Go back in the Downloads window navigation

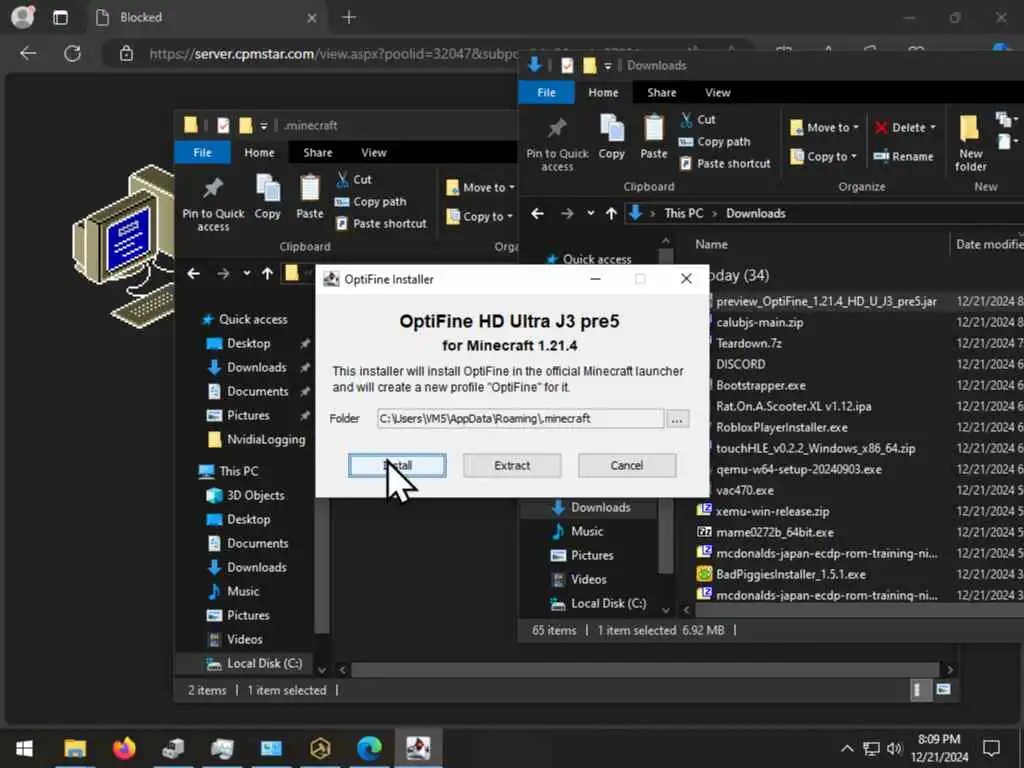coord(537,214)
